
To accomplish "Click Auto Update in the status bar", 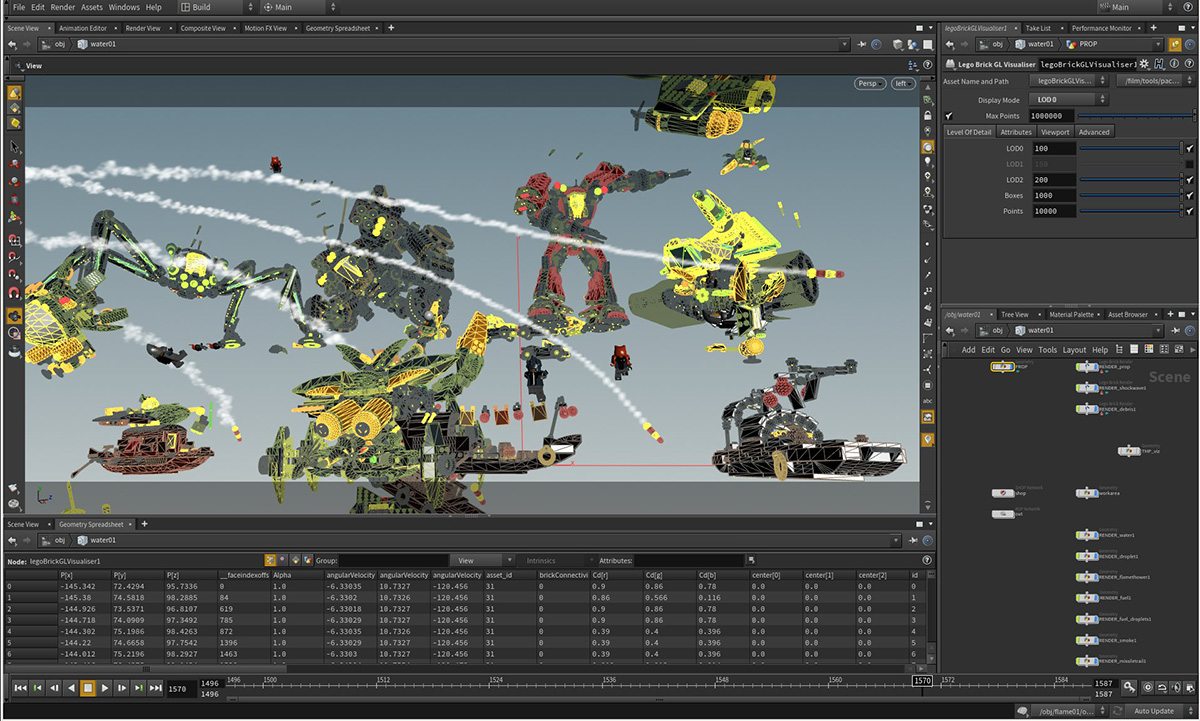I will (1153, 711).
